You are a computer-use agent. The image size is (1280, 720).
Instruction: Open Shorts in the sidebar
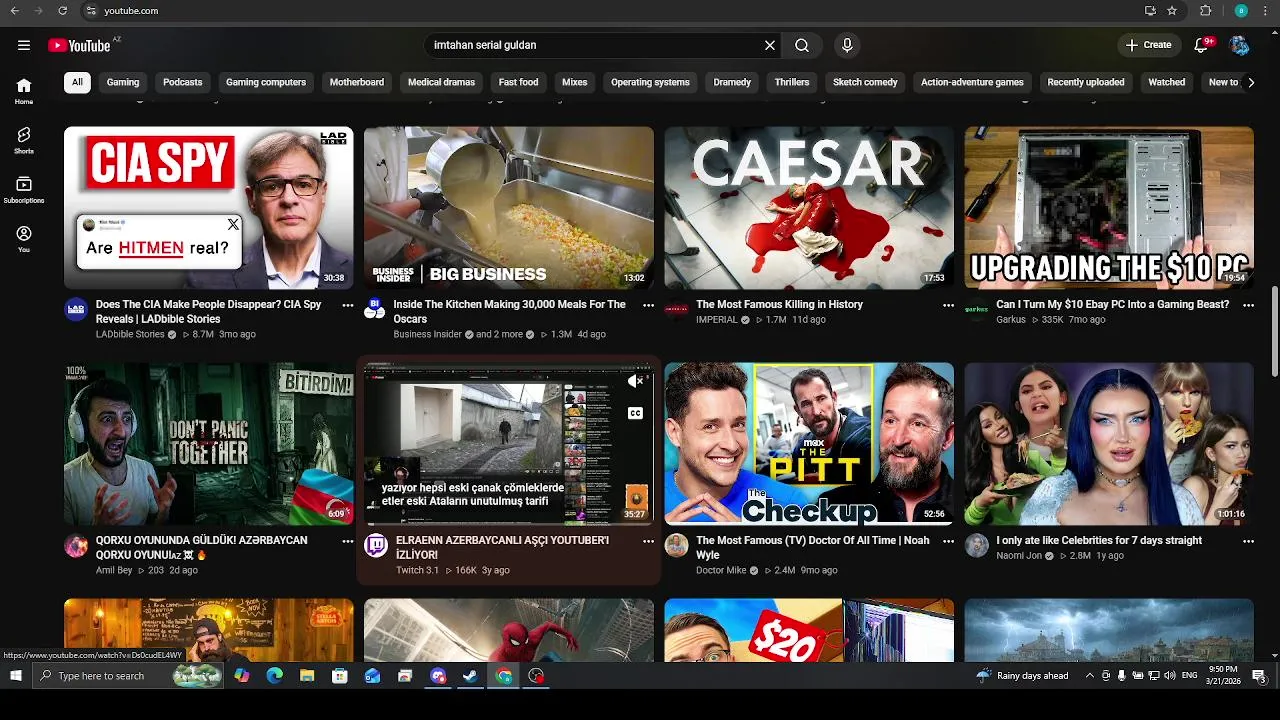click(x=24, y=140)
